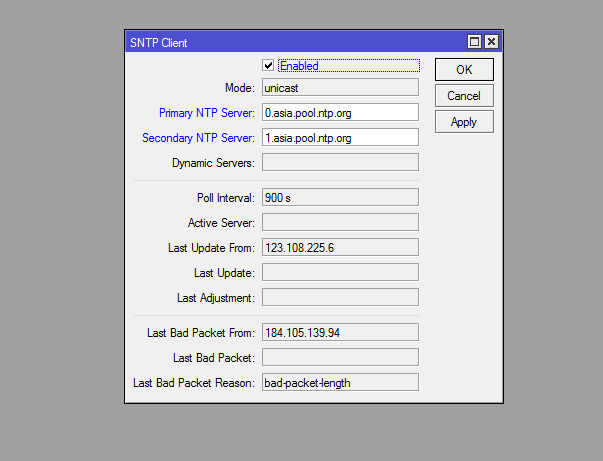Screen dimensions: 603x461
Task: Edit the Primary NTP Server field
Action: pyautogui.click(x=340, y=113)
